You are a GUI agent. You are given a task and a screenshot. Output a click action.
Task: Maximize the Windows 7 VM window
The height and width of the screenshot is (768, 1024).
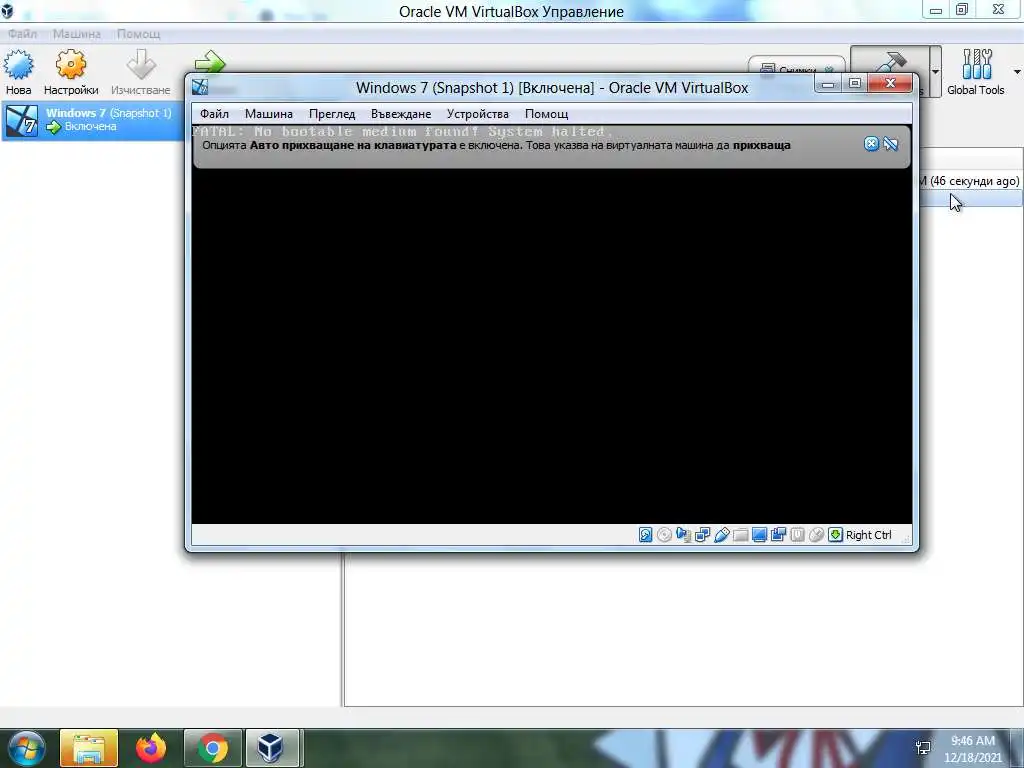pos(854,84)
